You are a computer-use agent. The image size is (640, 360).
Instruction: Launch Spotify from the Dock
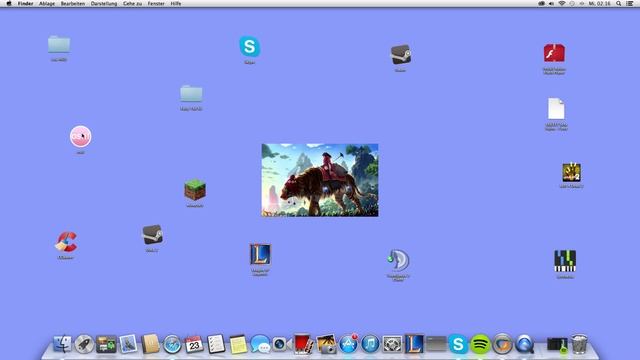[x=480, y=344]
